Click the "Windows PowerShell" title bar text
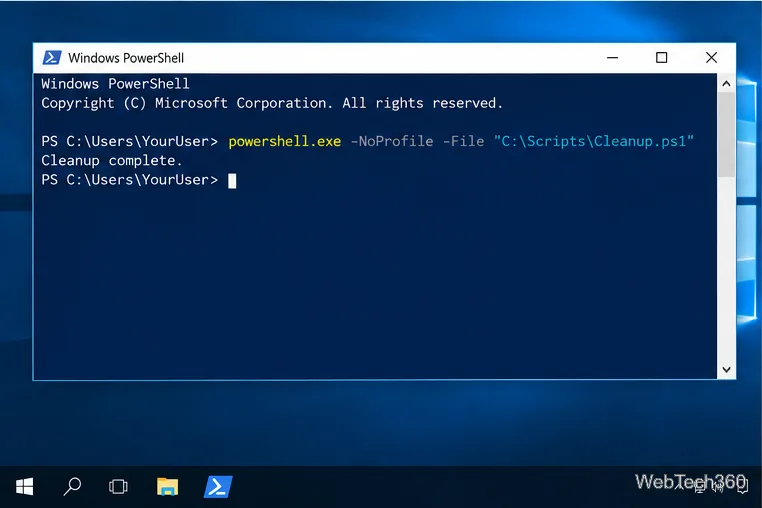 coord(126,58)
